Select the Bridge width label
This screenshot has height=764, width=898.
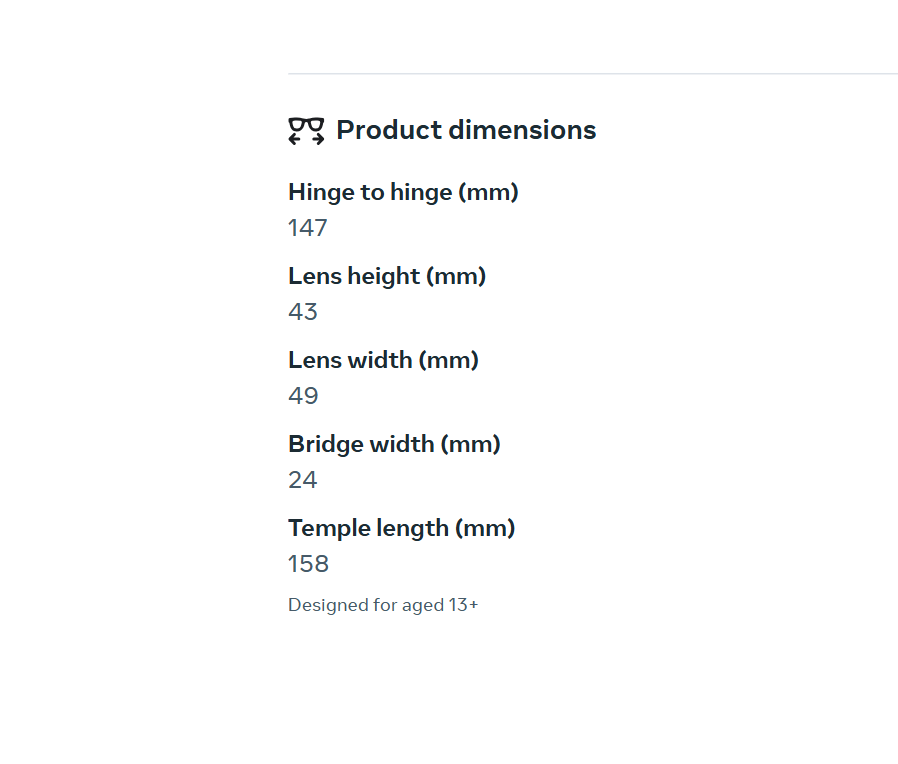[361, 444]
